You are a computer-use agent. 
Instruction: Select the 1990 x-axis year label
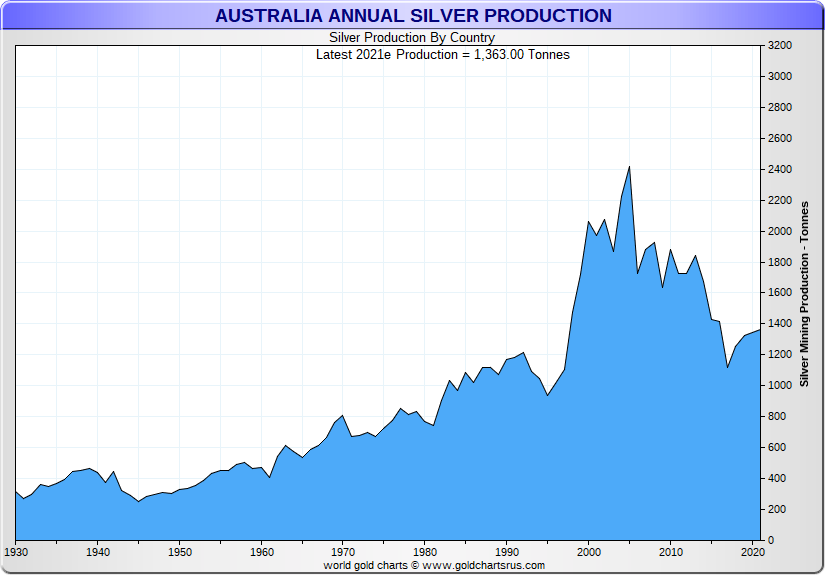click(x=507, y=552)
